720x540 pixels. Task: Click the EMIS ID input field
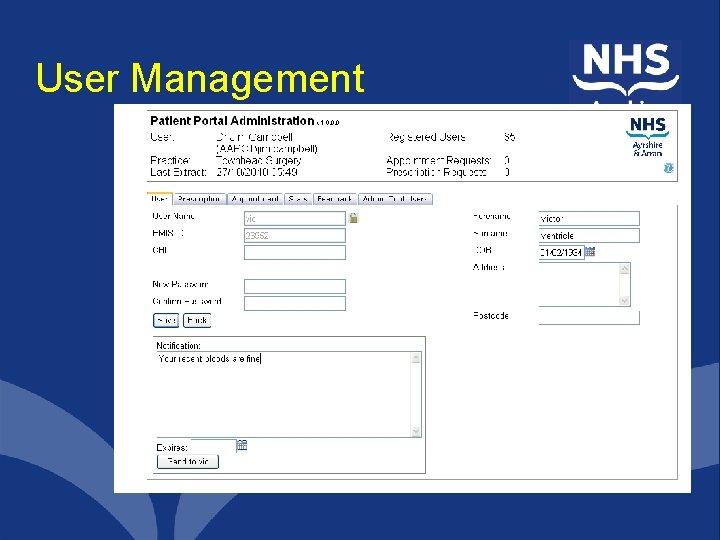pos(295,236)
